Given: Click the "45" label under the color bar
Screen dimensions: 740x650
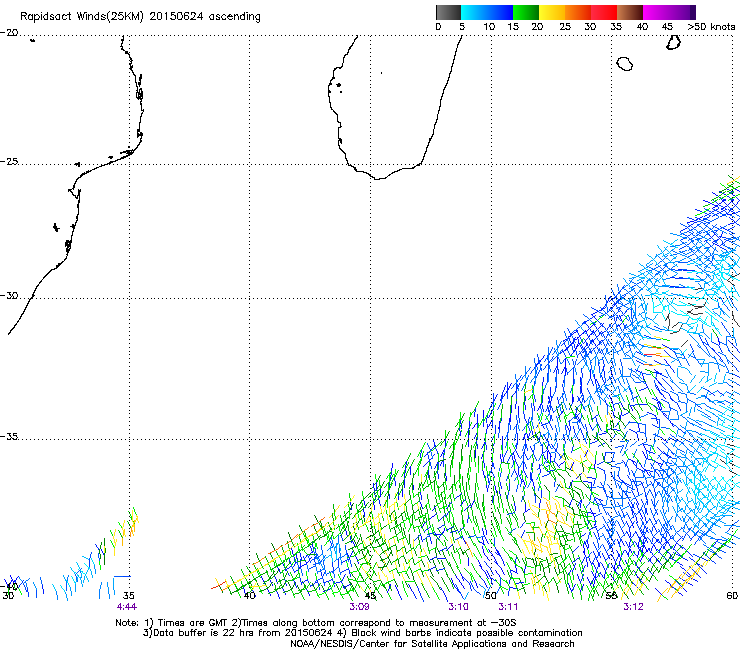Looking at the screenshot, I should pos(667,27).
